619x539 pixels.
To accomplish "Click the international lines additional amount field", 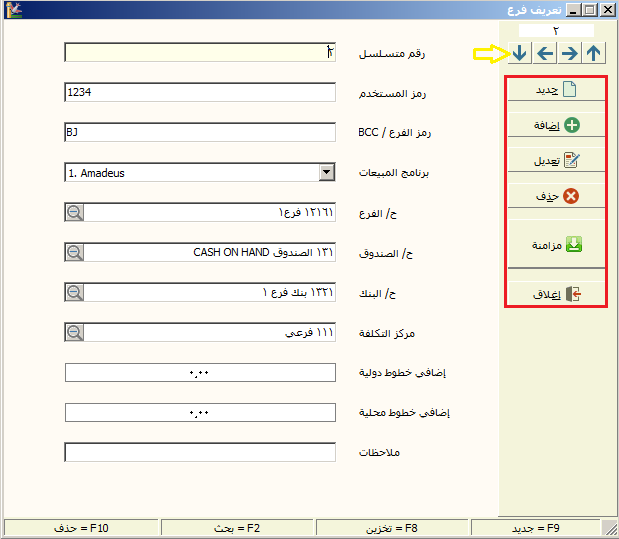I will pos(200,373).
